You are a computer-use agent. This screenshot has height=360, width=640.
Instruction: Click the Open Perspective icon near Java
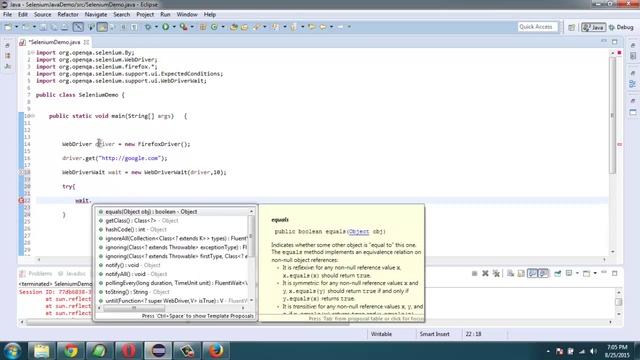(571, 27)
